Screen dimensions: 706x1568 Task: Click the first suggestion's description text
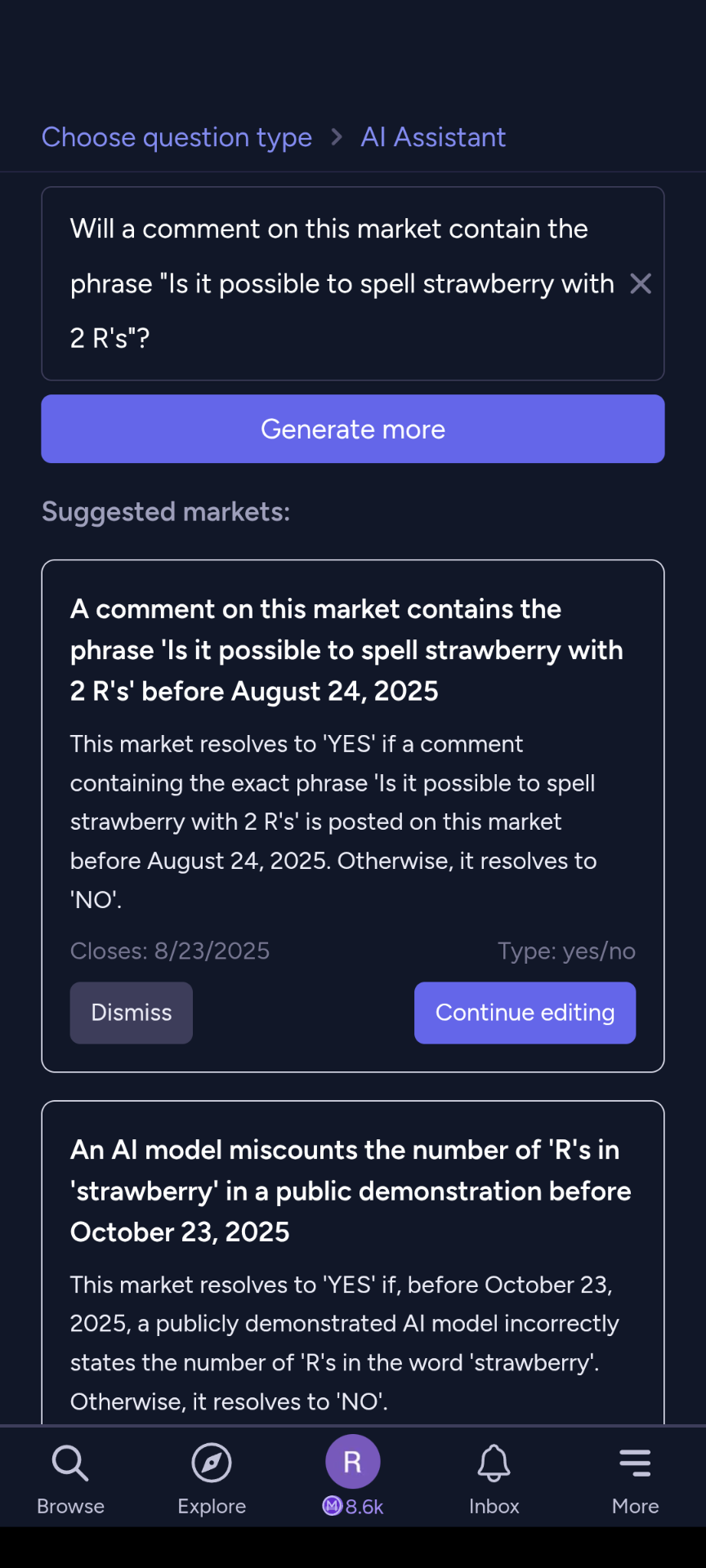click(x=333, y=822)
